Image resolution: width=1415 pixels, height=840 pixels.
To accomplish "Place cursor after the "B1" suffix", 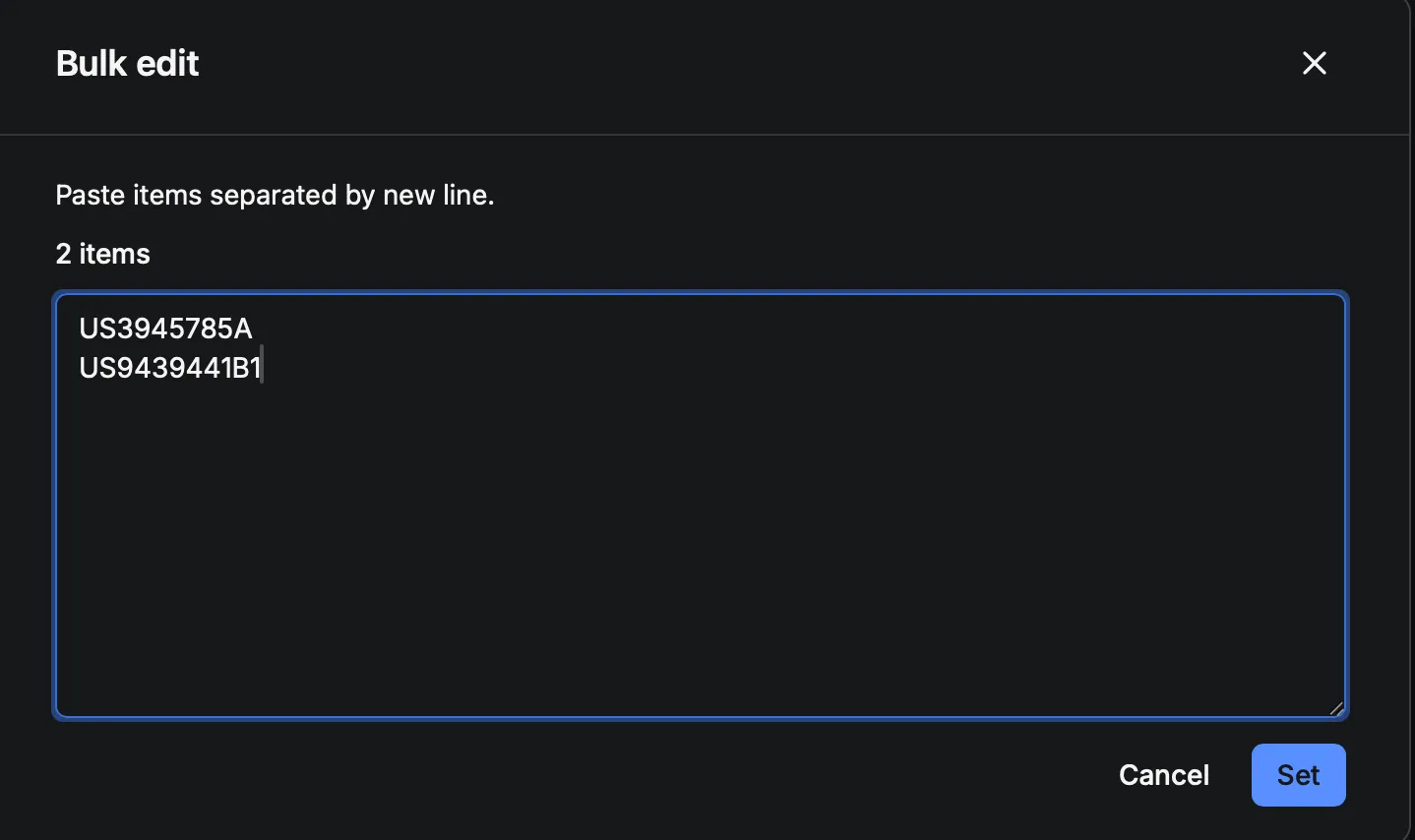I will (x=263, y=368).
